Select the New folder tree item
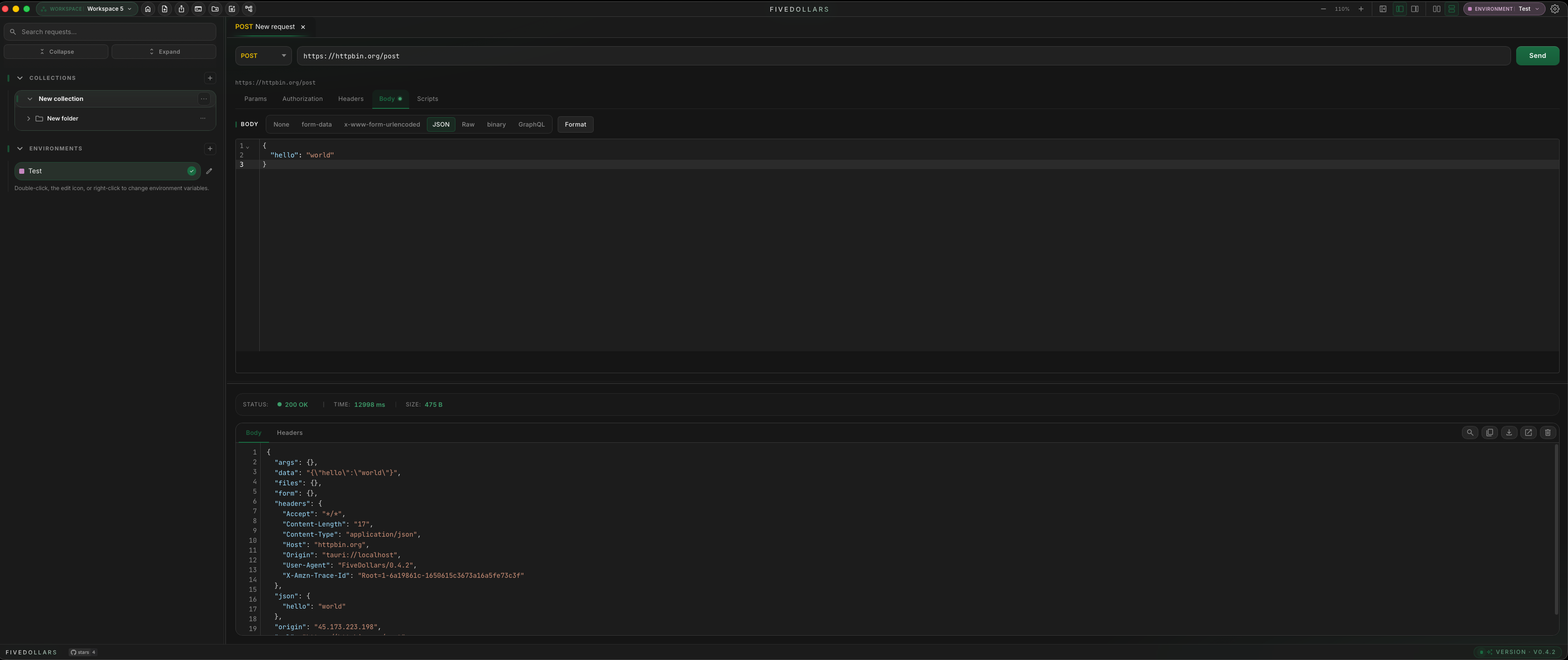 click(x=115, y=119)
